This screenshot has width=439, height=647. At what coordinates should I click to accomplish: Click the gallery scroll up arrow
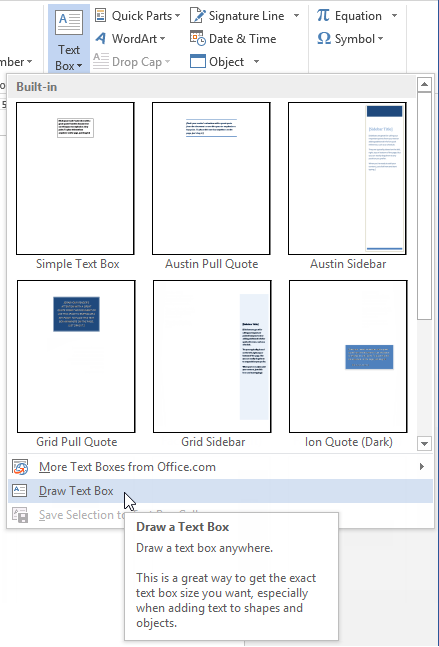424,85
